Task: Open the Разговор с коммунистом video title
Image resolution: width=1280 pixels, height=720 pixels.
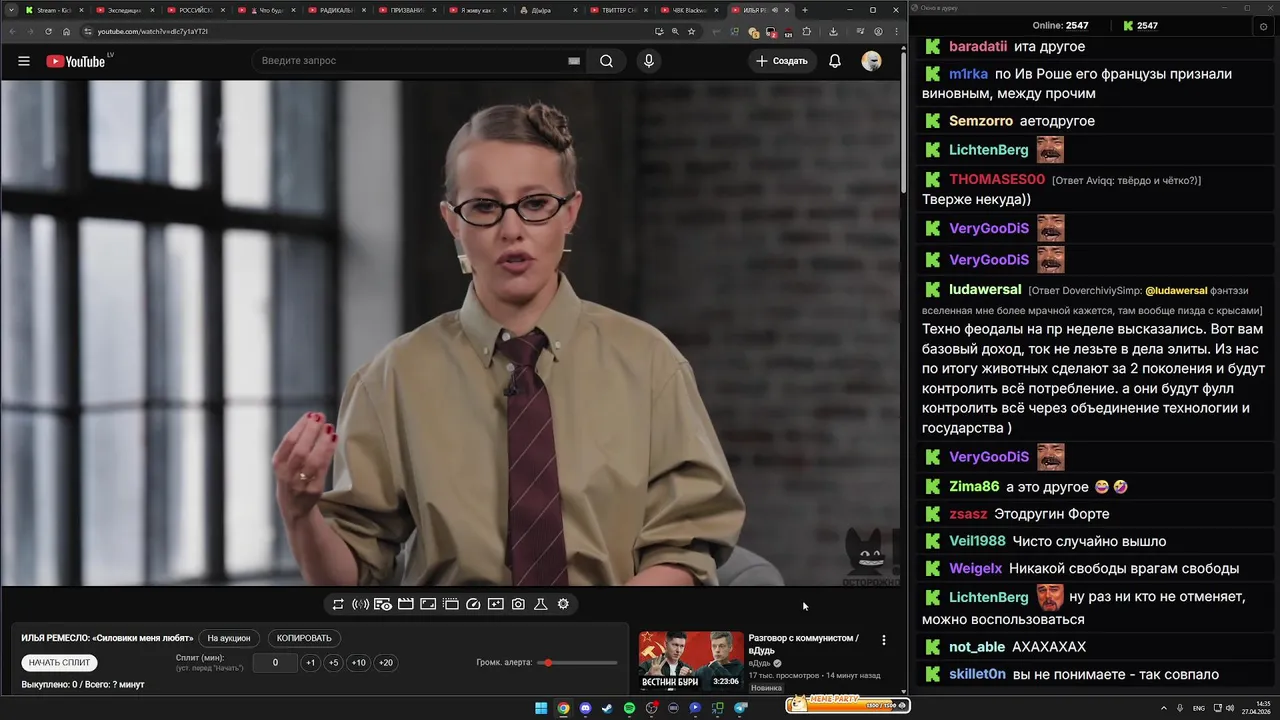Action: click(x=803, y=644)
